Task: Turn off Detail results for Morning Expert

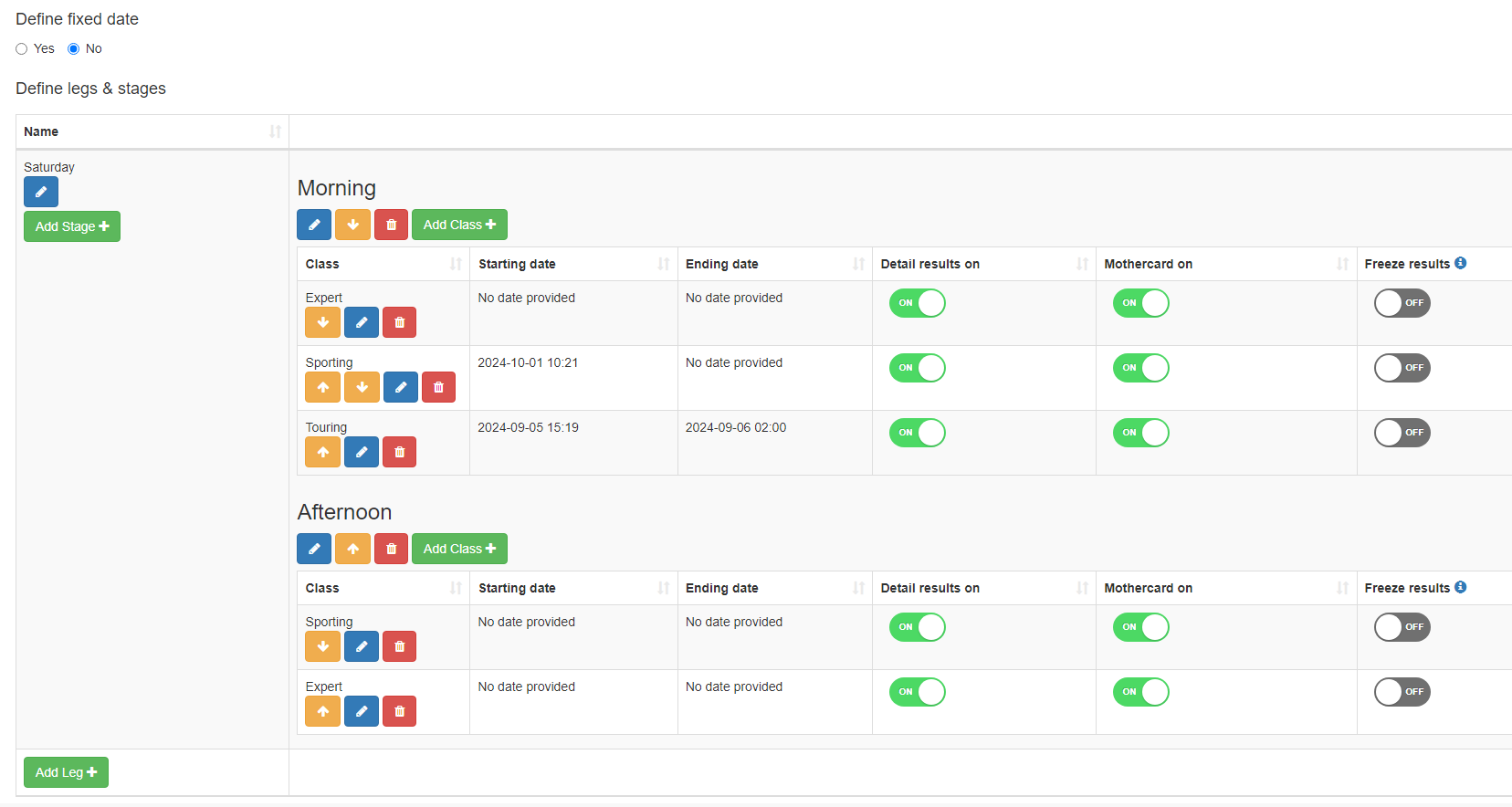Action: 917,303
